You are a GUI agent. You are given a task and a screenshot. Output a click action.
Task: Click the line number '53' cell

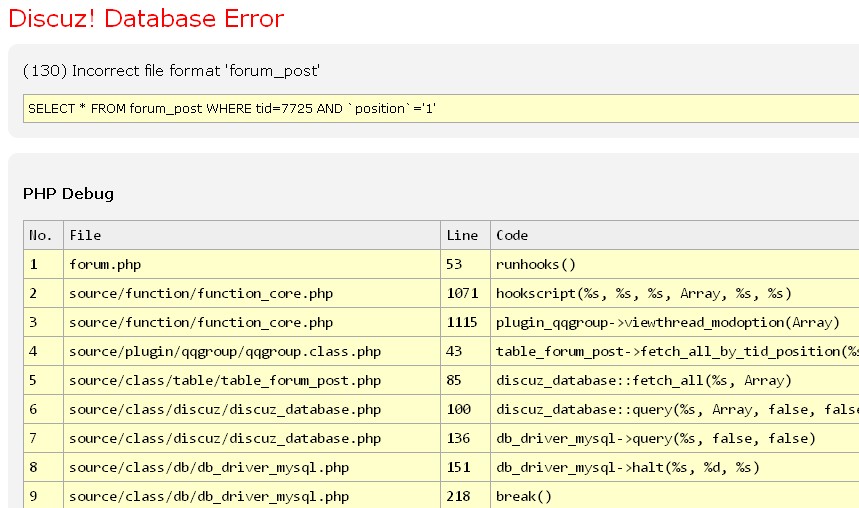tap(465, 264)
